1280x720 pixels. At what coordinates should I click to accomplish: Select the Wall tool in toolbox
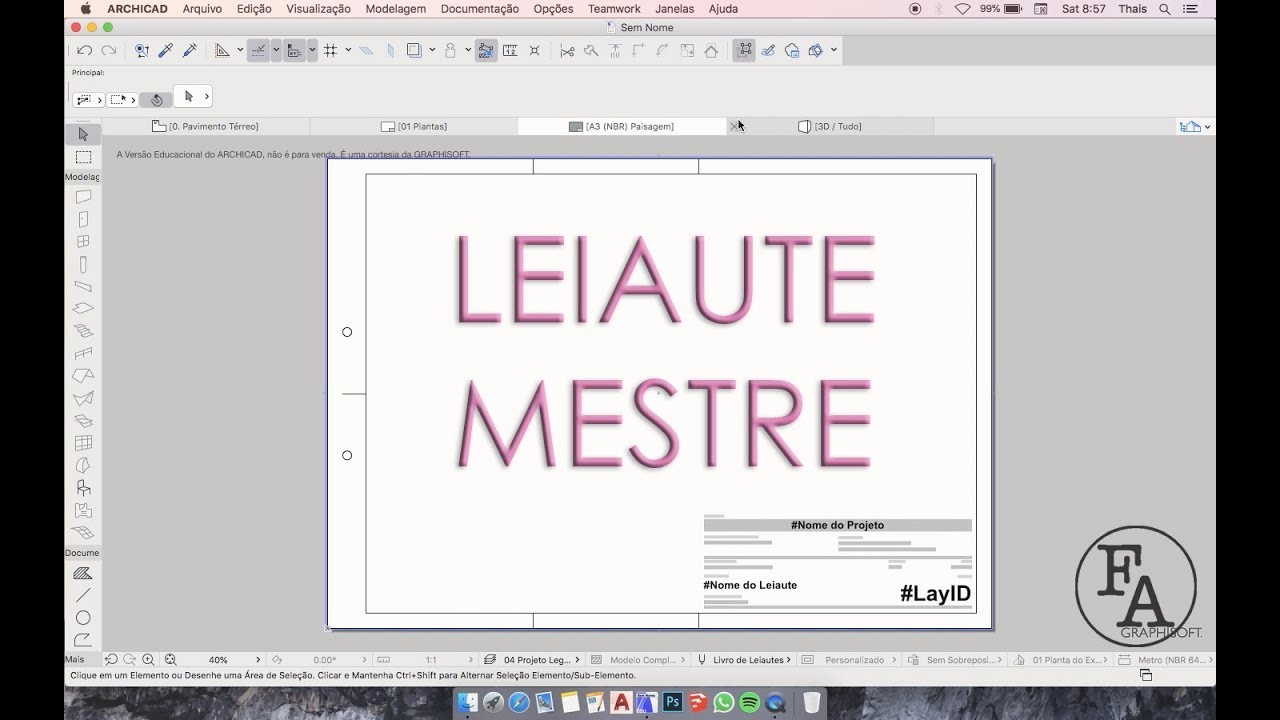coord(83,197)
